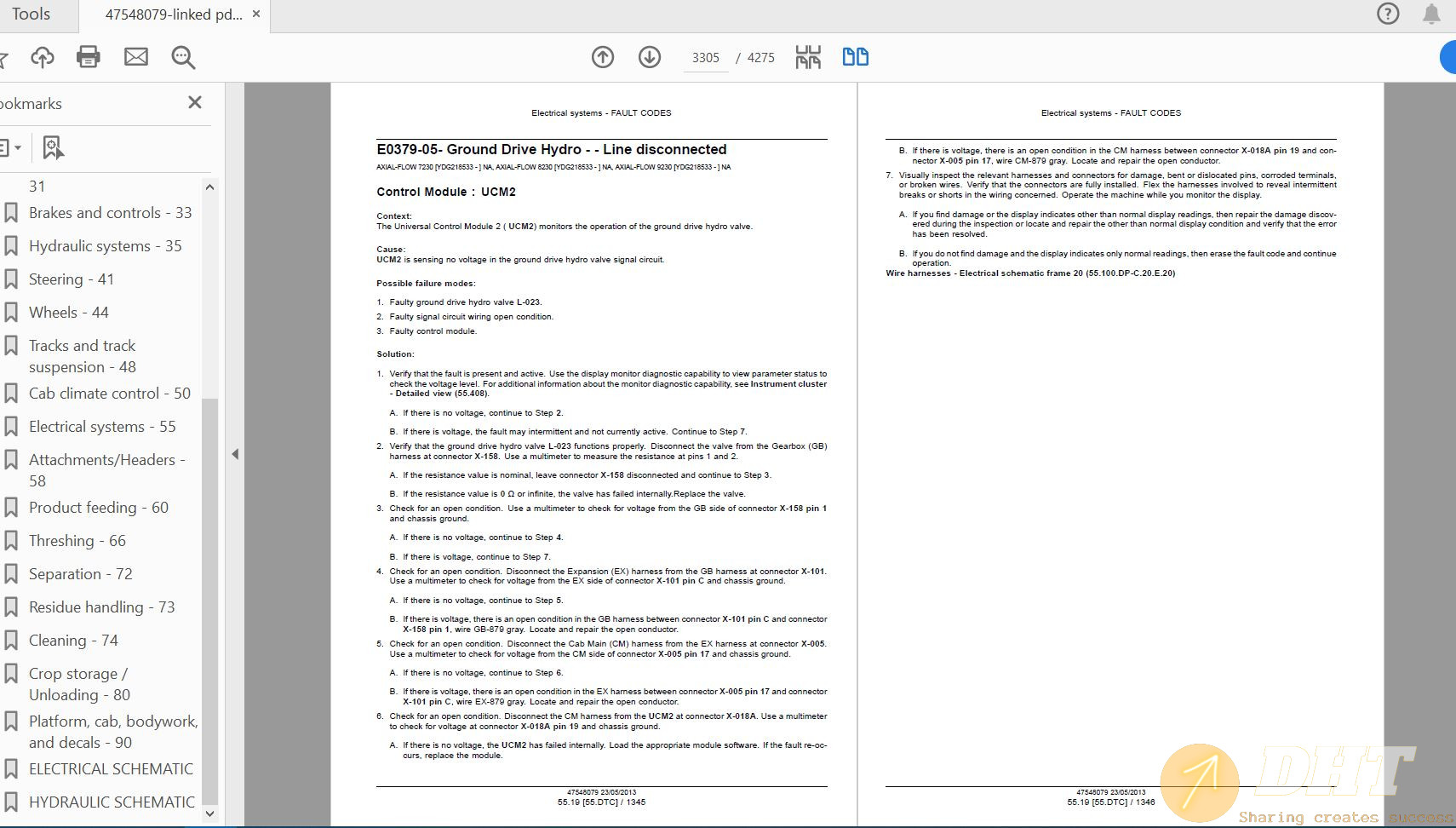Open the search magnifier tool
The image size is (1456, 828).
click(x=183, y=57)
